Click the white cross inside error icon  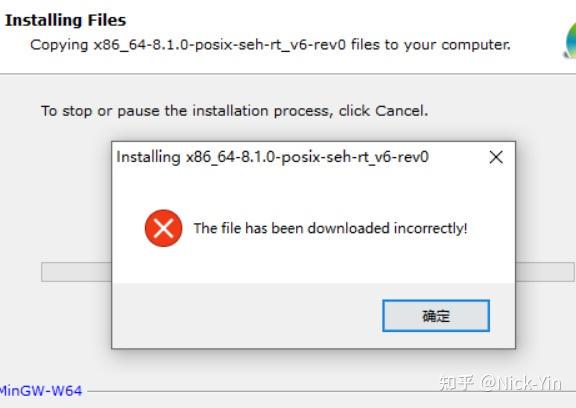click(163, 228)
